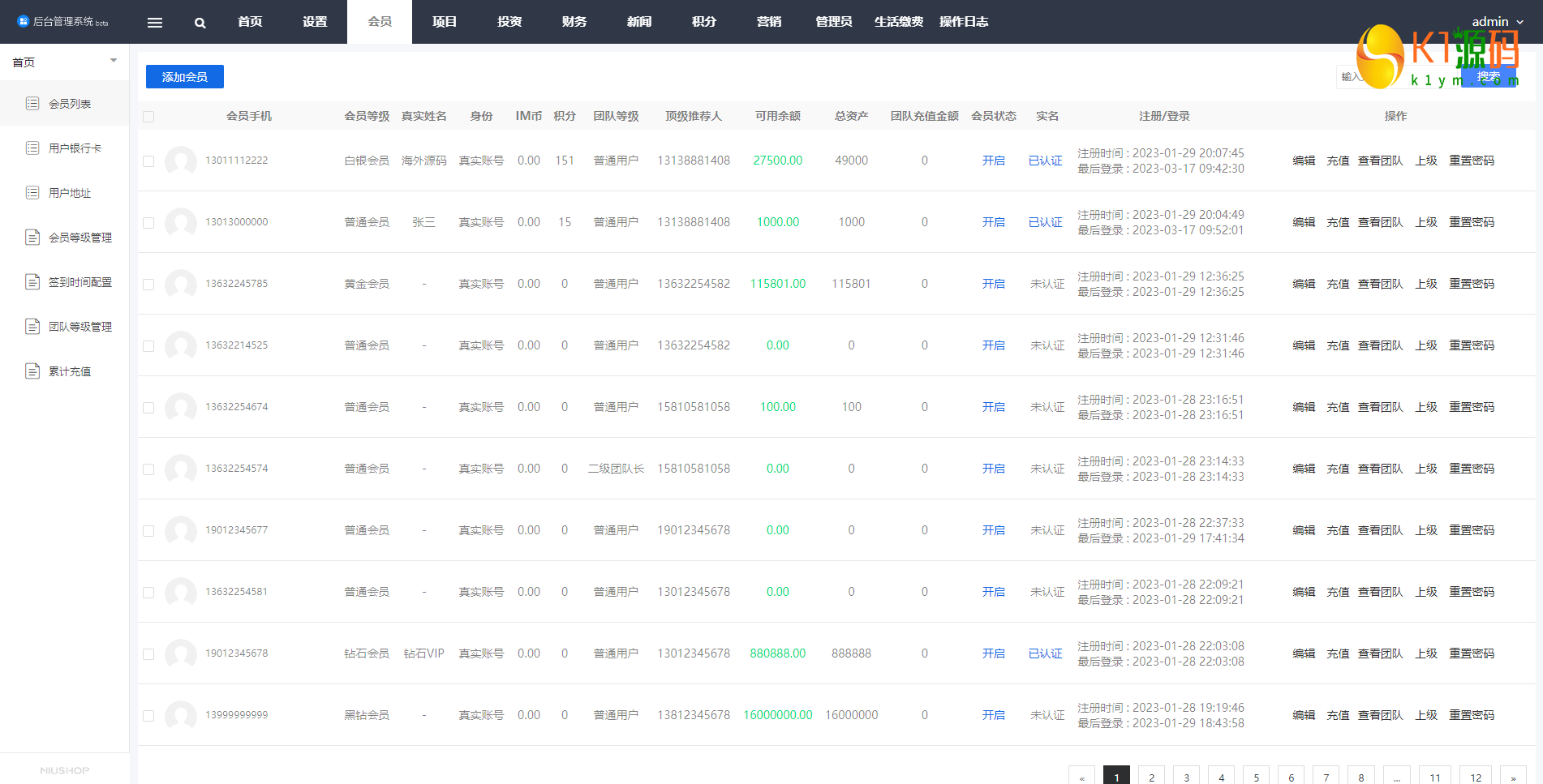
Task: Click the 添加会员 button
Action: [x=185, y=77]
